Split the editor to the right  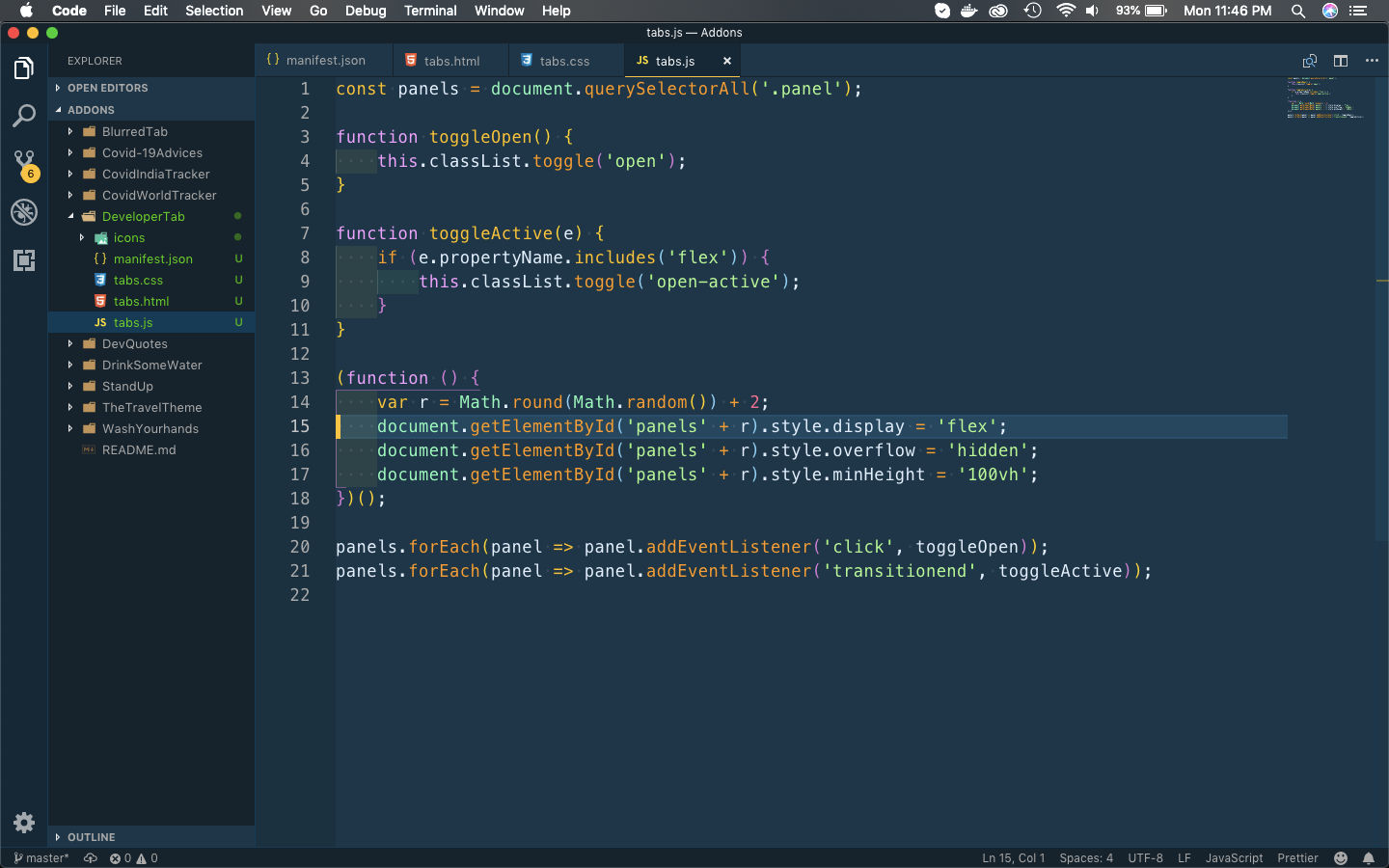(1341, 61)
